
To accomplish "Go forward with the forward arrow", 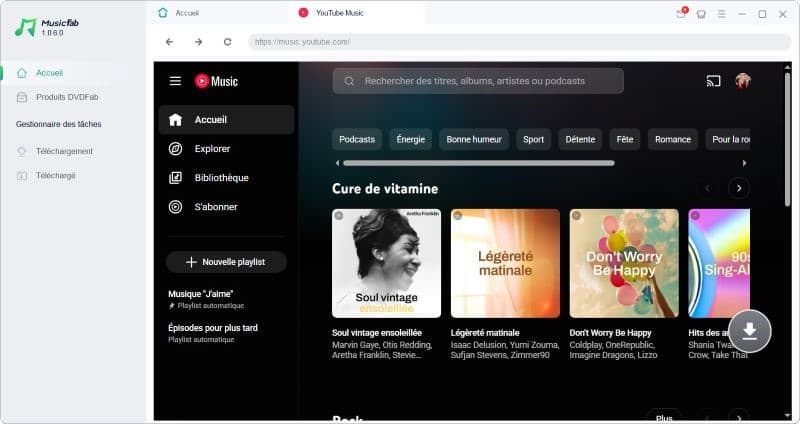I will 198,42.
